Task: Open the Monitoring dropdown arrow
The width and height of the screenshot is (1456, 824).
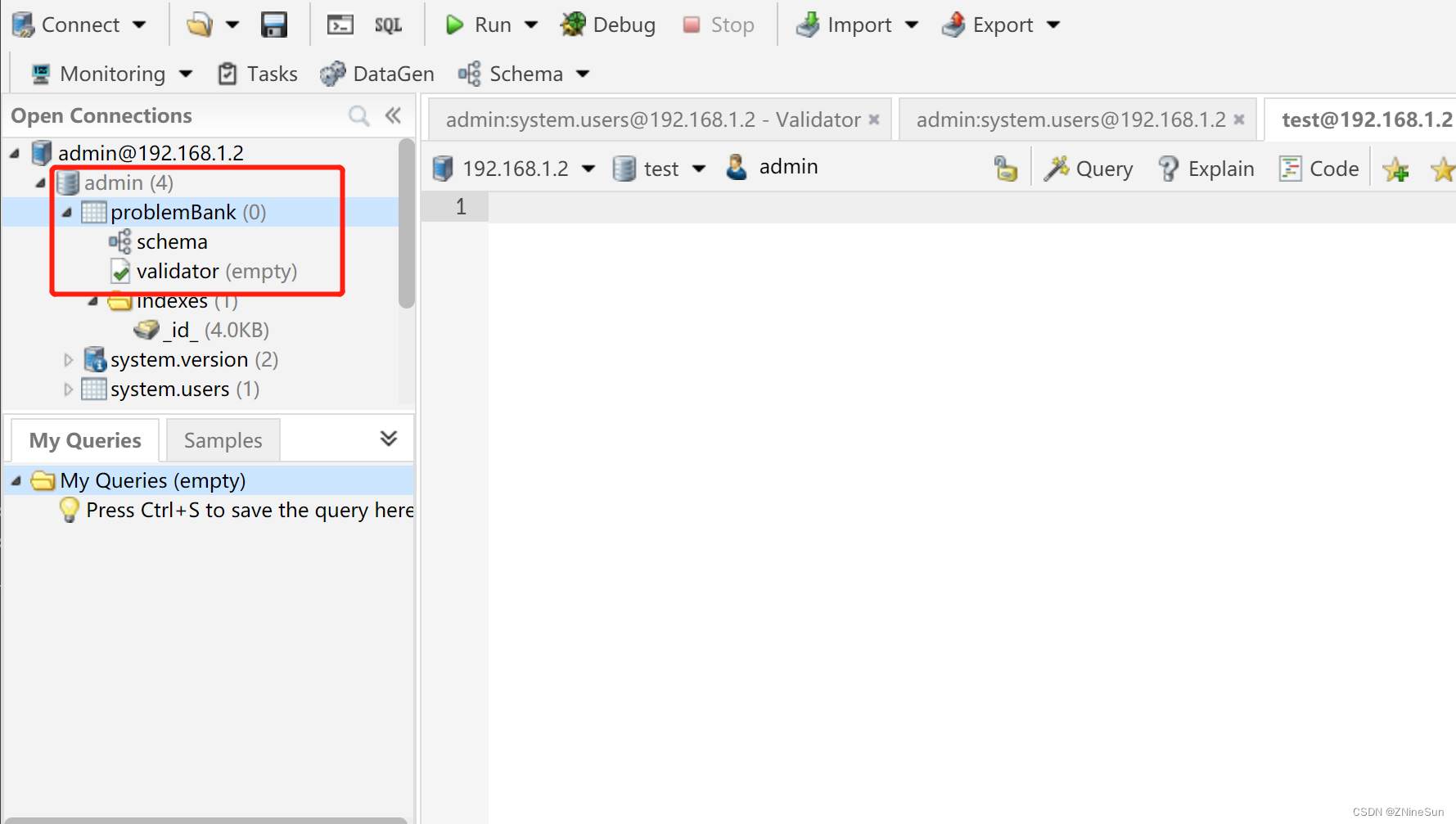Action: point(186,74)
